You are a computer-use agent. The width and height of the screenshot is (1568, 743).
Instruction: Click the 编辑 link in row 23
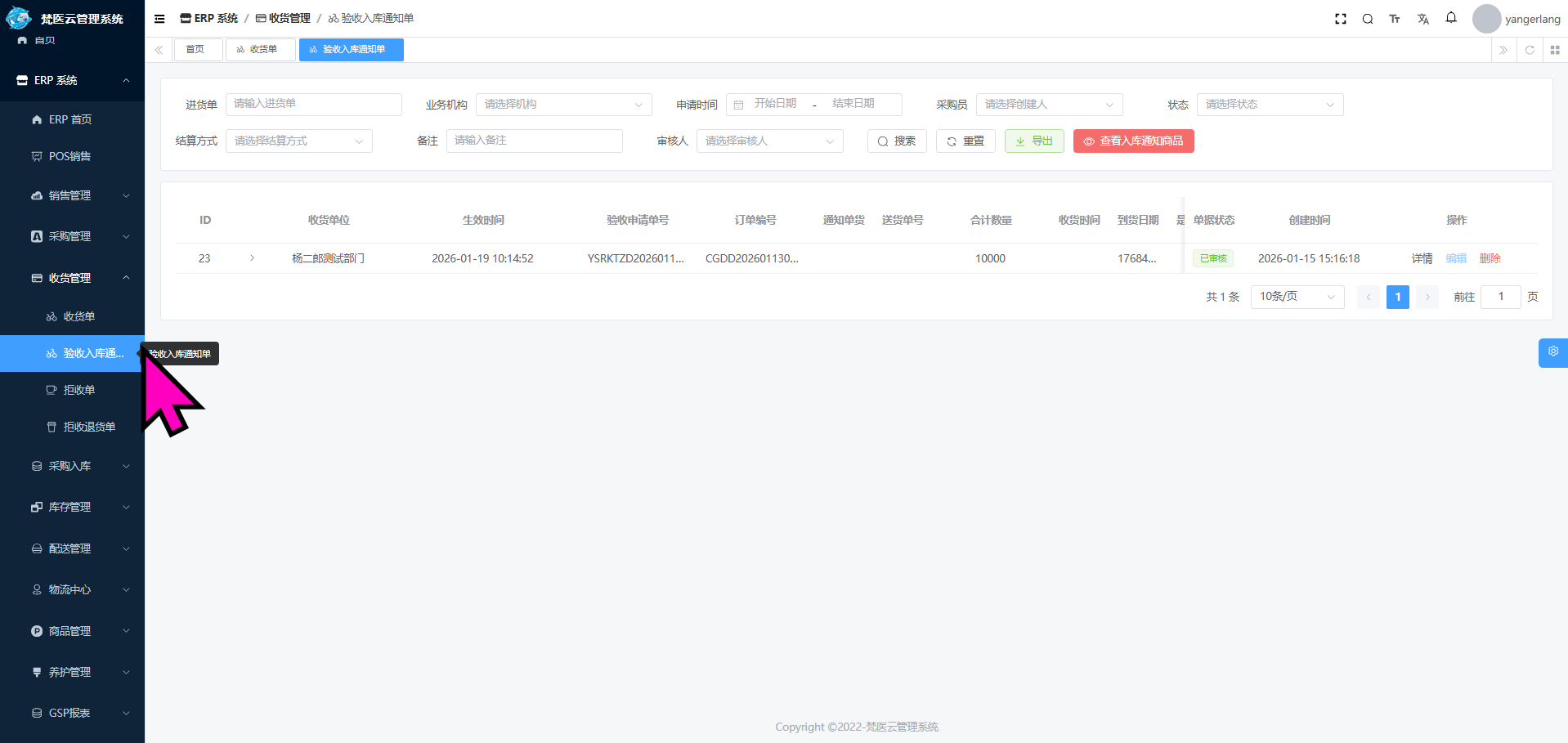coord(1455,258)
